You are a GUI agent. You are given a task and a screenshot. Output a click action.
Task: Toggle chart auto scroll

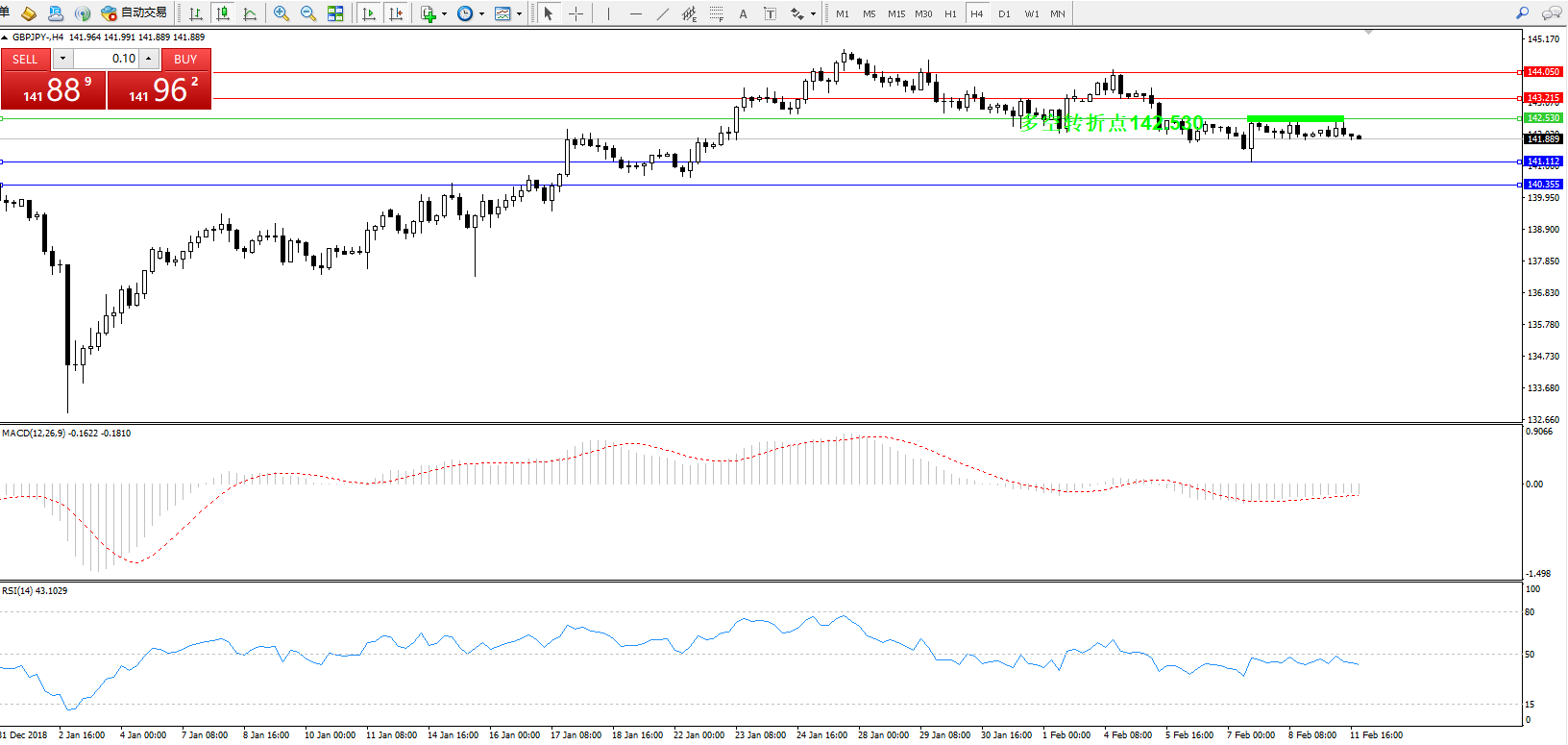(x=369, y=13)
